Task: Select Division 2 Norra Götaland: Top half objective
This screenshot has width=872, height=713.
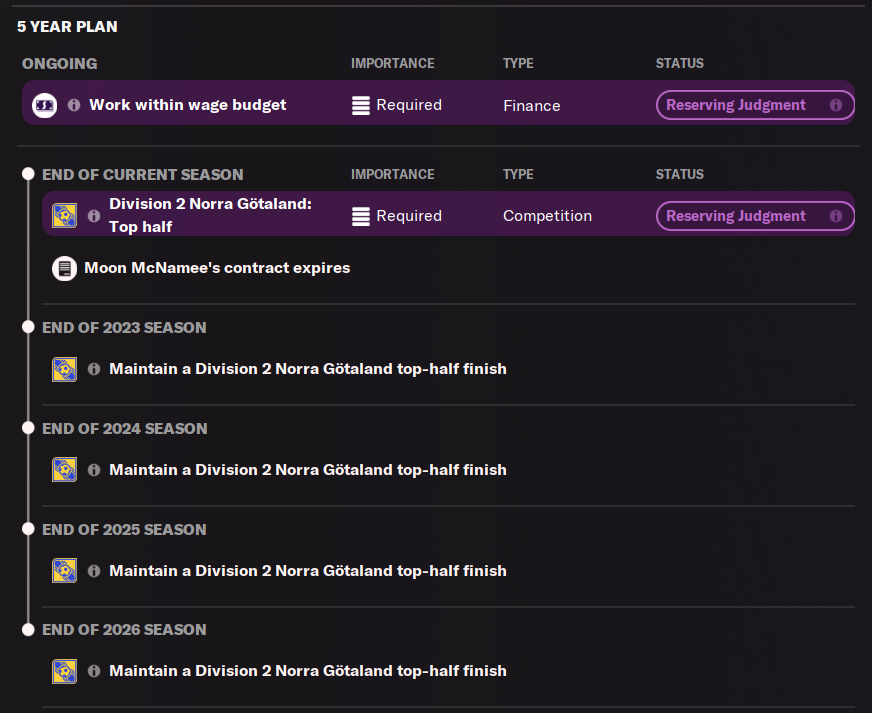Action: (x=211, y=215)
